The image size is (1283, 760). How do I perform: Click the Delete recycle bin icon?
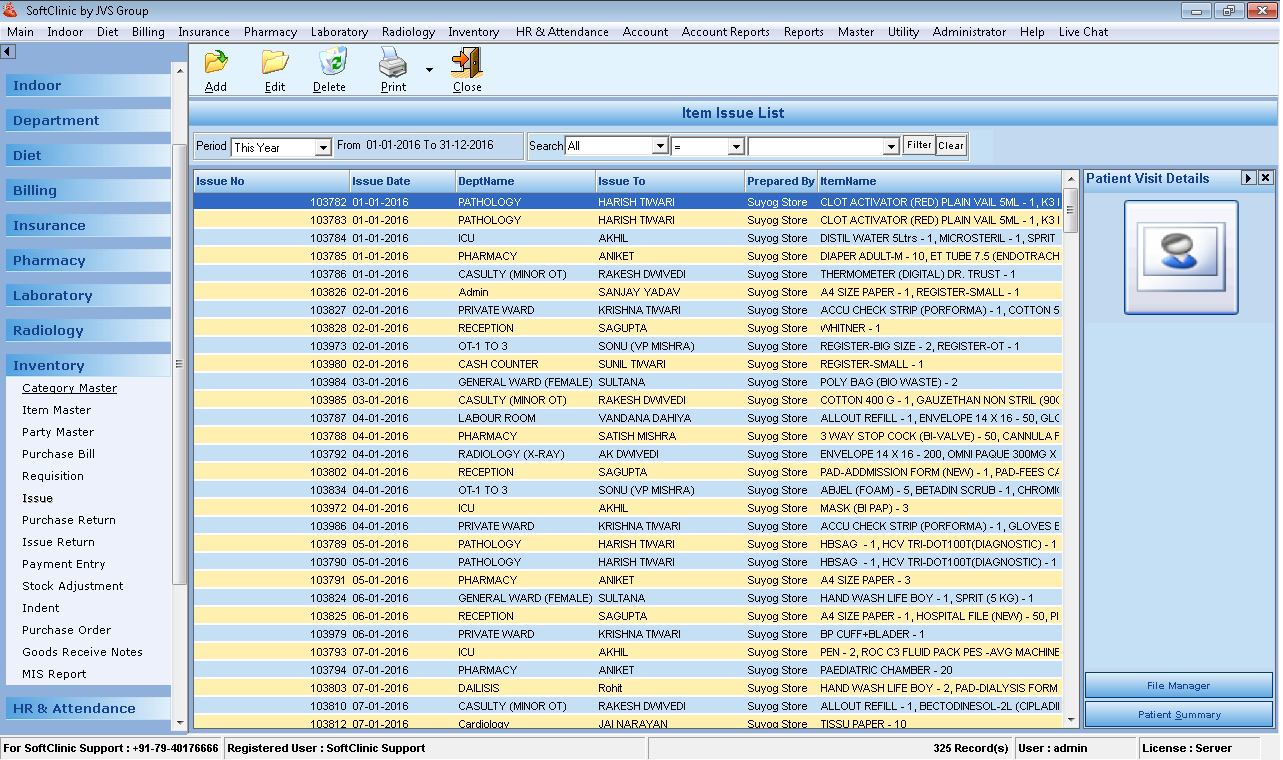[x=330, y=63]
